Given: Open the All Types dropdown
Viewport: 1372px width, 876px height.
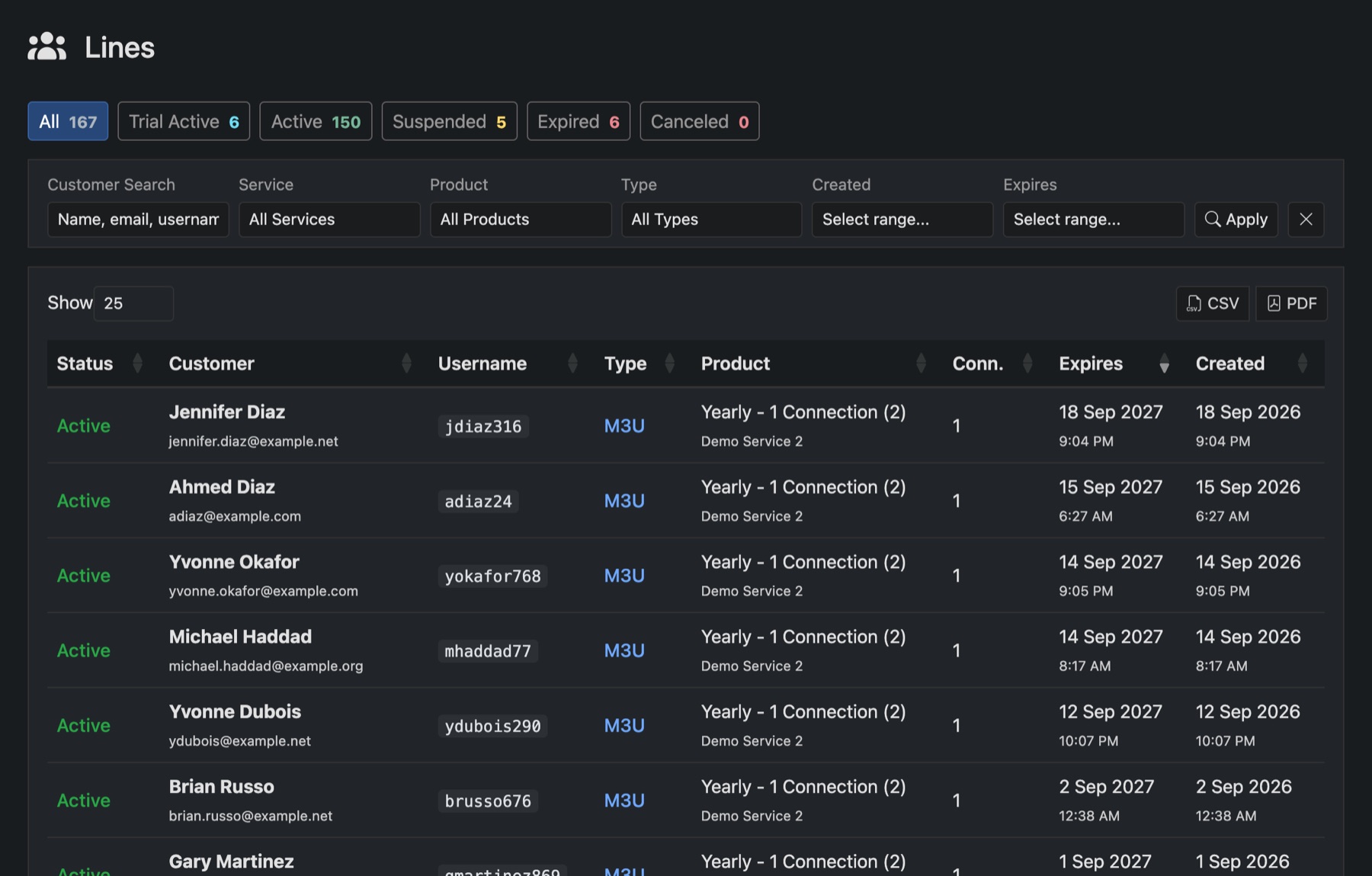Looking at the screenshot, I should 712,220.
